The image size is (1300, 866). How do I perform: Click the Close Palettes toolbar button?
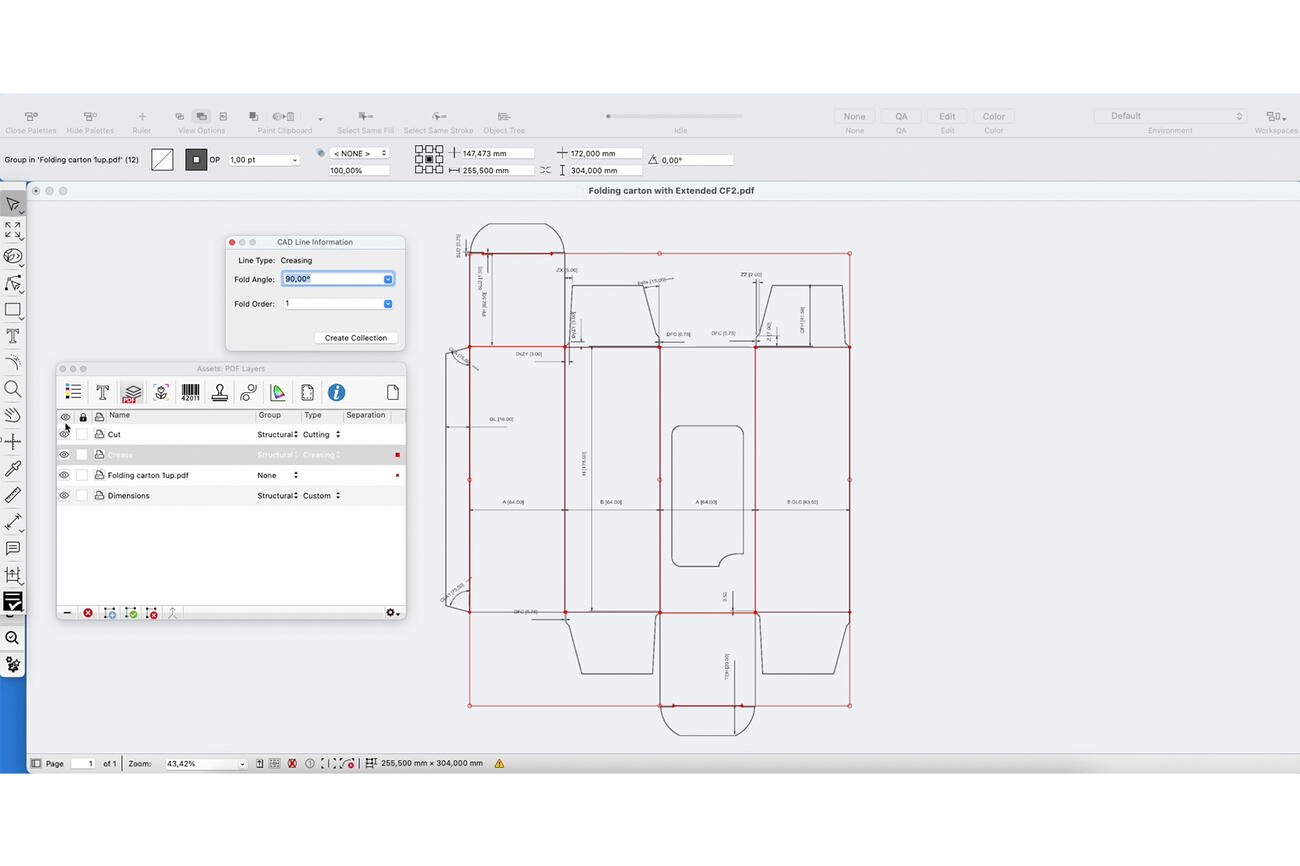(31, 122)
